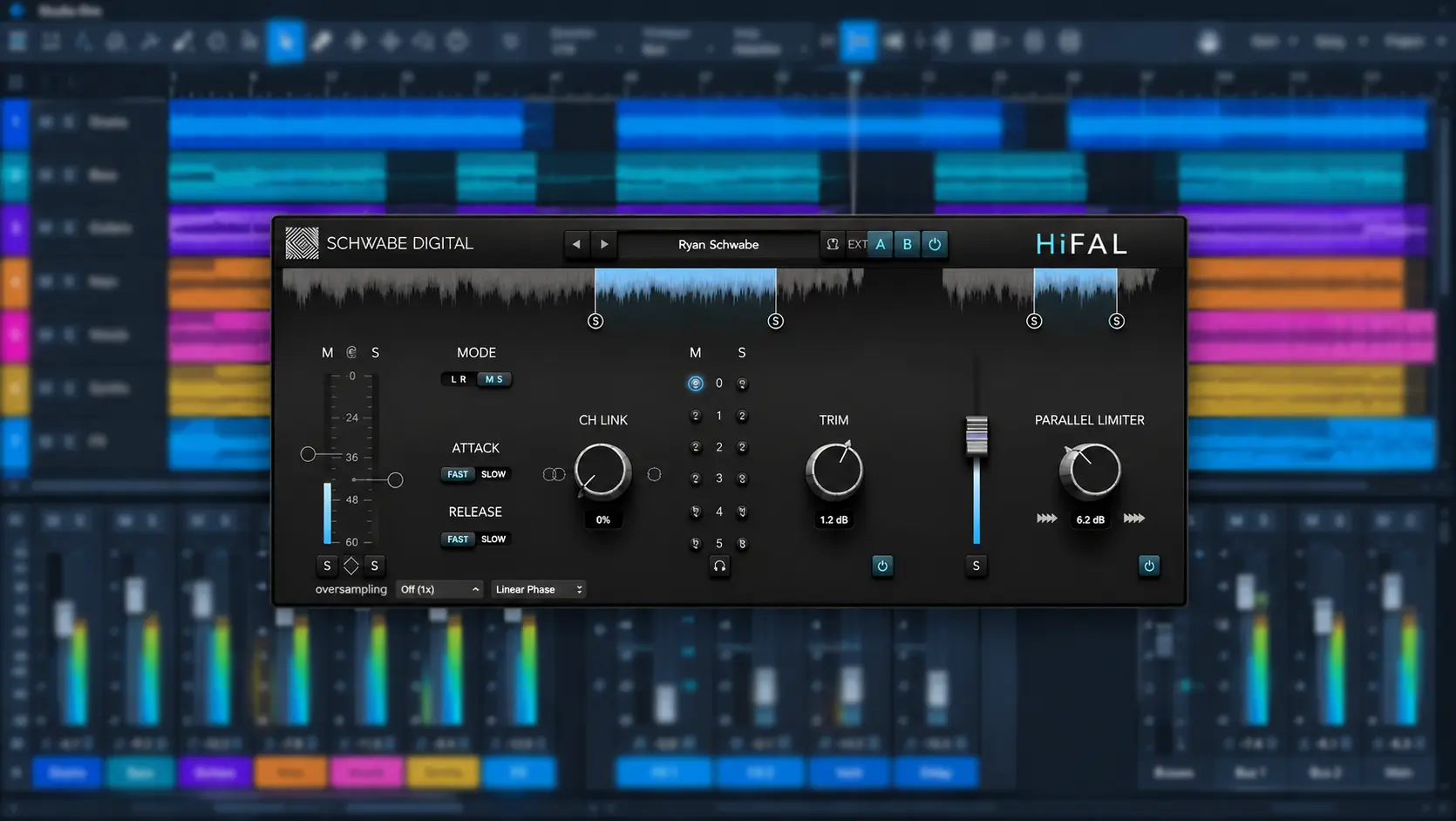Click the CH LINK knob
The image size is (1456, 821).
[602, 471]
